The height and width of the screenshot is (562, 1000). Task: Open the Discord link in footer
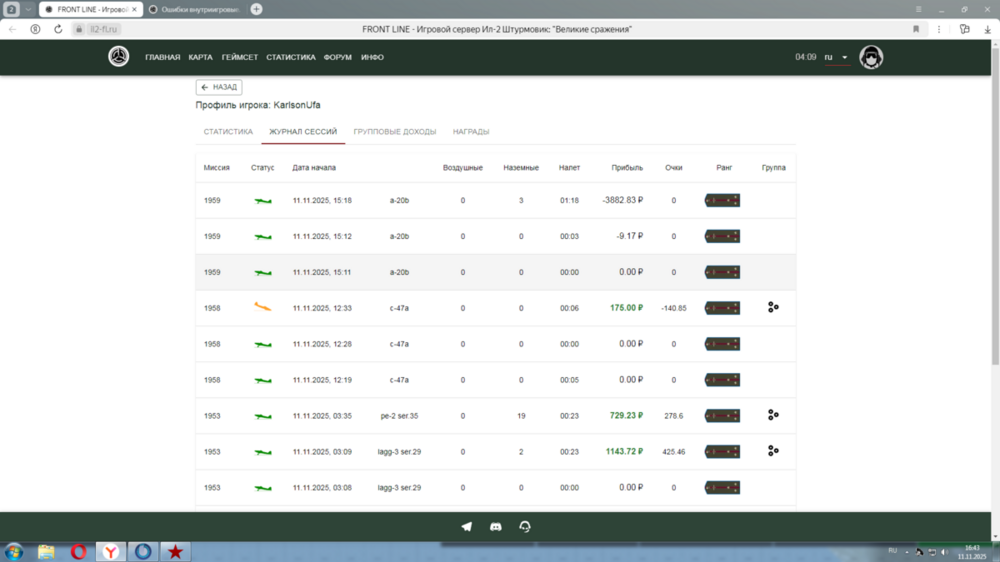[x=496, y=526]
